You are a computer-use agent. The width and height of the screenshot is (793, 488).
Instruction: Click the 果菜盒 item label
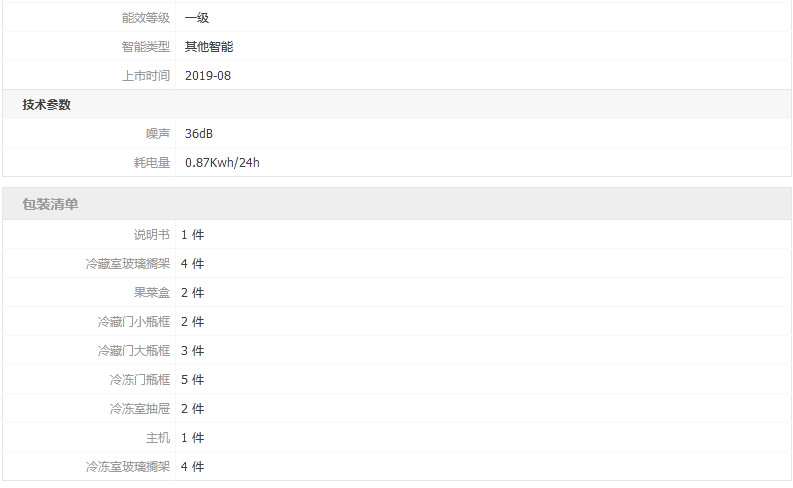pyautogui.click(x=152, y=293)
